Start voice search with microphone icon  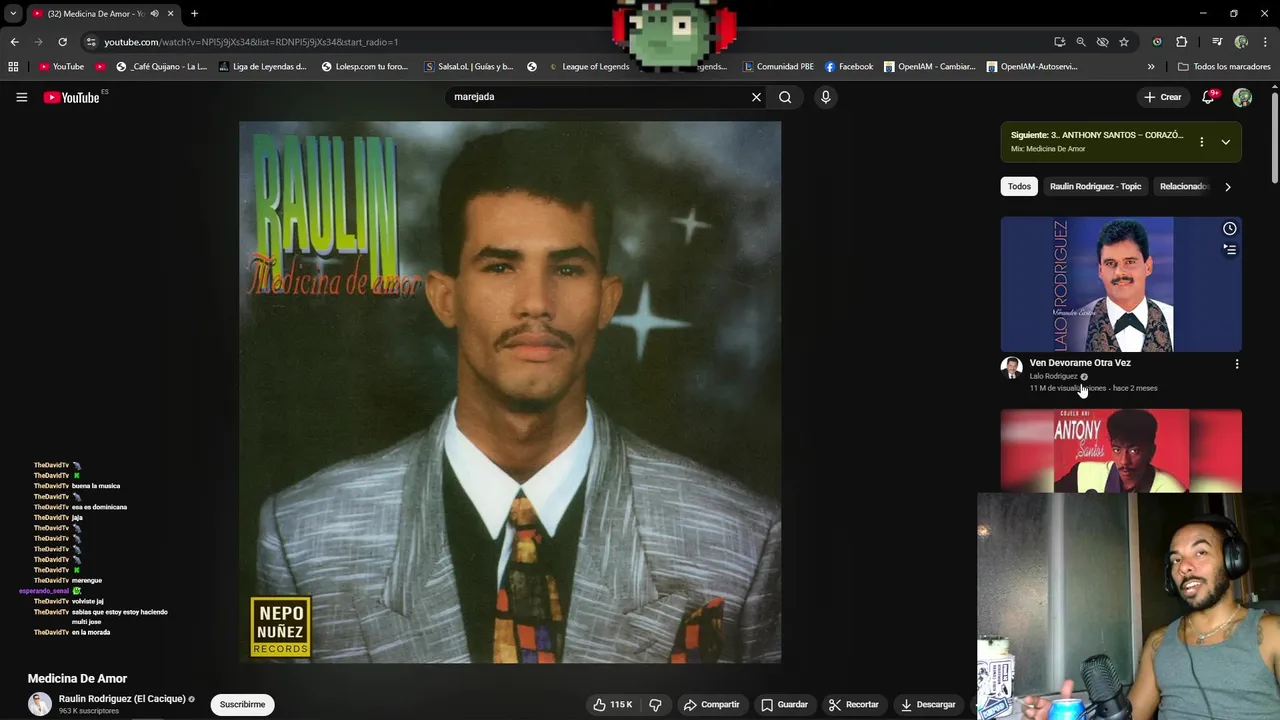(825, 97)
